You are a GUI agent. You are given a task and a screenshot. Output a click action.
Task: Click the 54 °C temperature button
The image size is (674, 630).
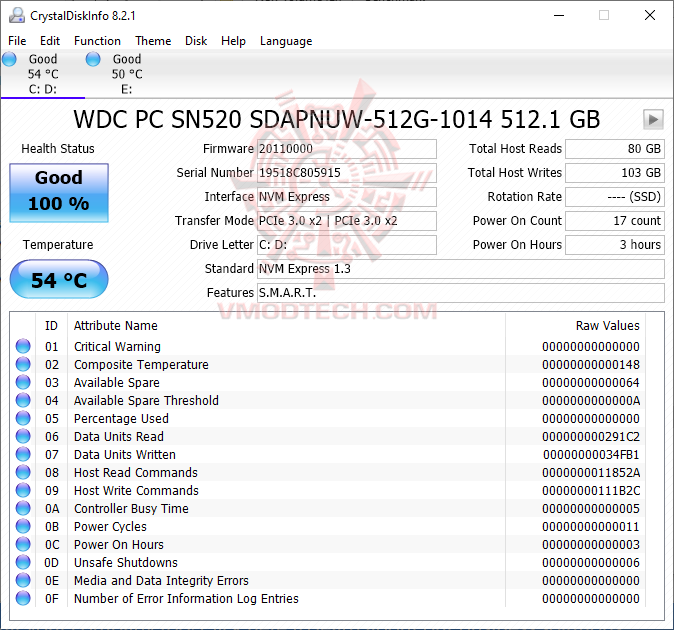(59, 279)
